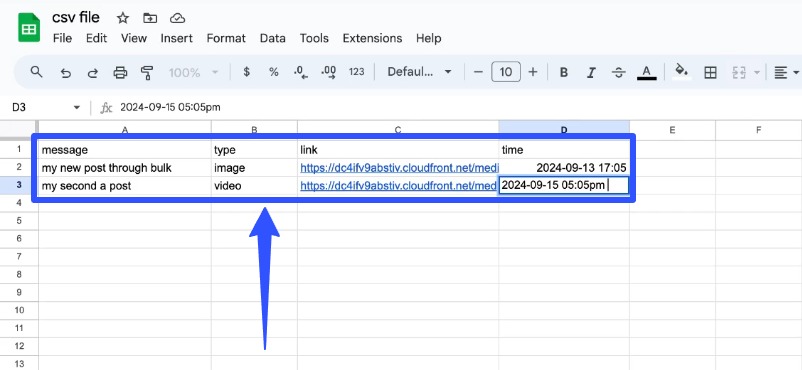Open the cloudfront link in row 3
The width and height of the screenshot is (802, 370).
click(x=398, y=186)
